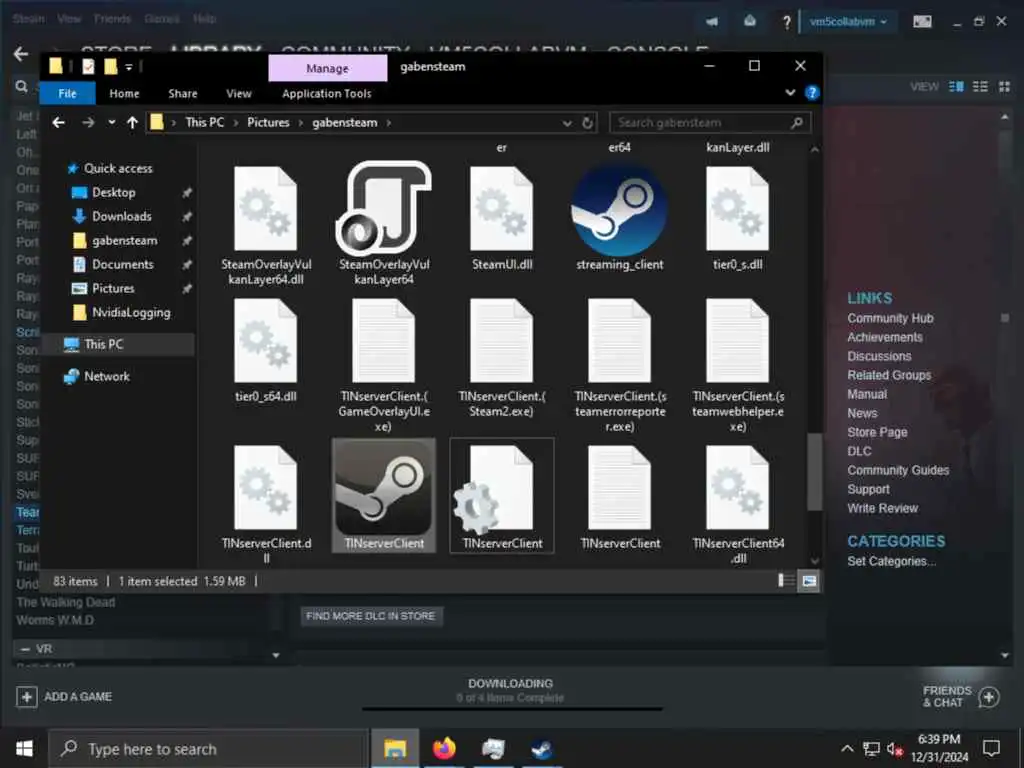The image size is (1024, 768).
Task: Expand the address bar history dropdown
Action: pyautogui.click(x=567, y=123)
